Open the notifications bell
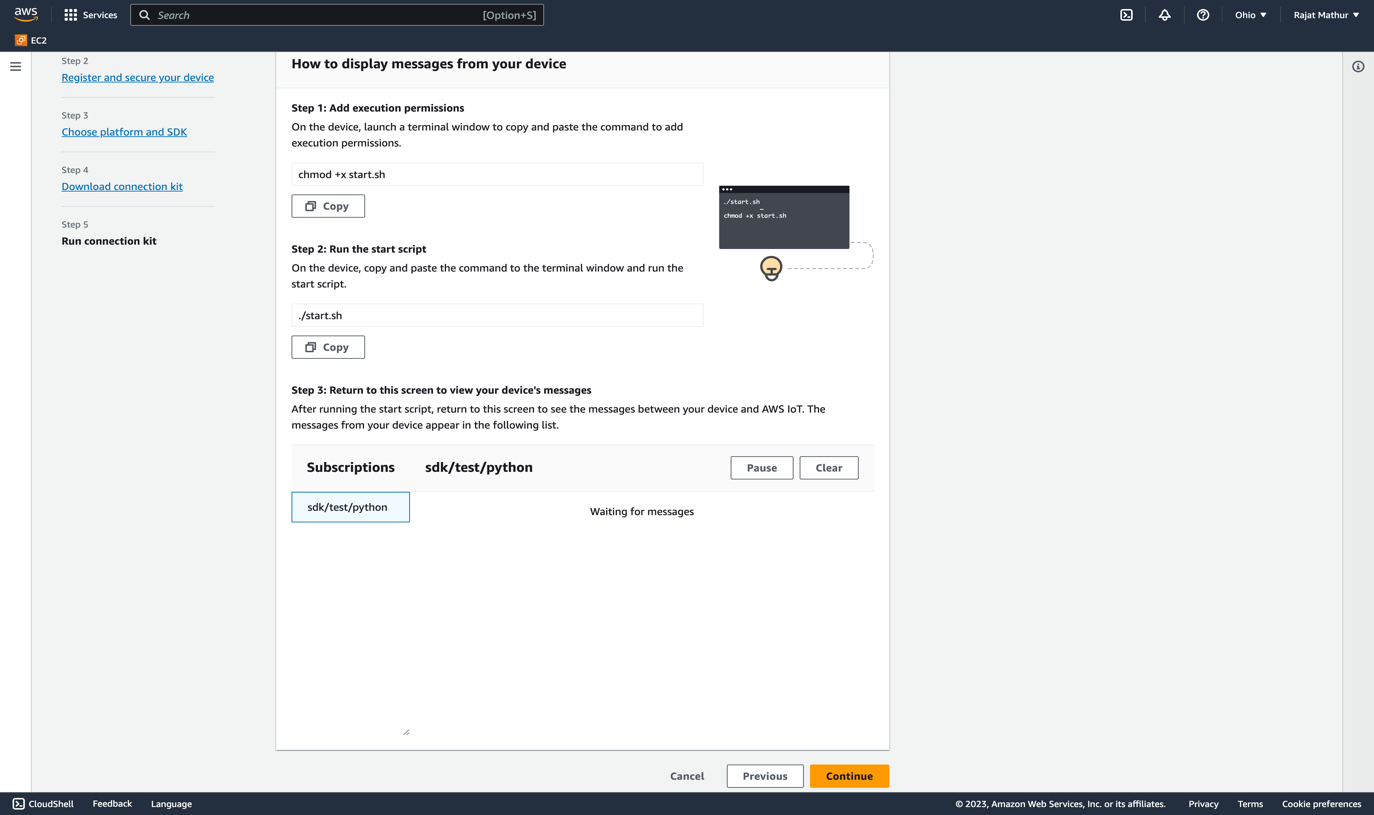 click(x=1164, y=14)
